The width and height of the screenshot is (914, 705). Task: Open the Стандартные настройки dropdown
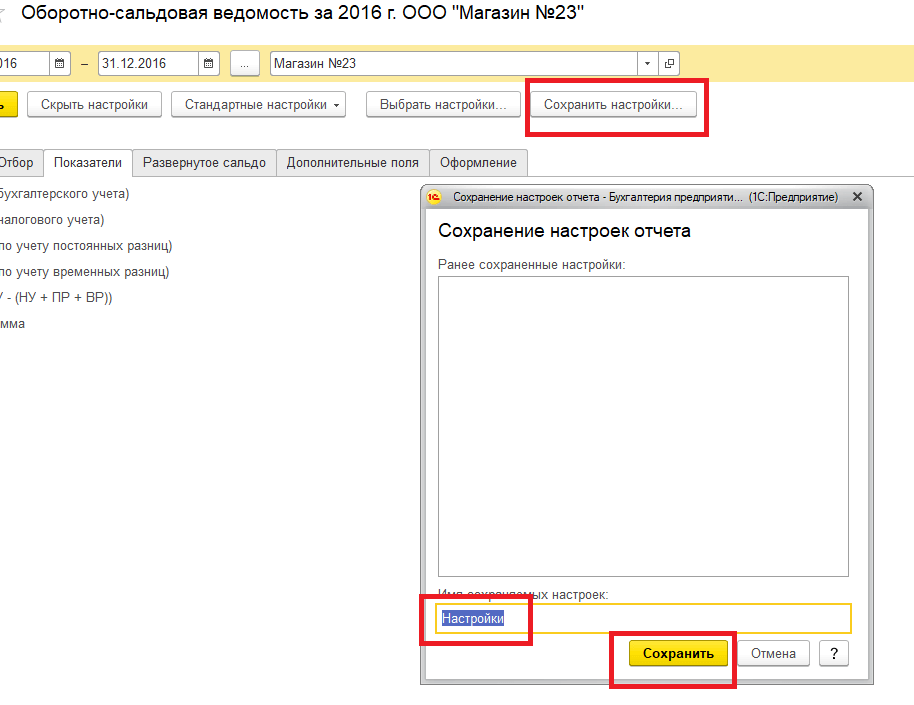pos(258,105)
